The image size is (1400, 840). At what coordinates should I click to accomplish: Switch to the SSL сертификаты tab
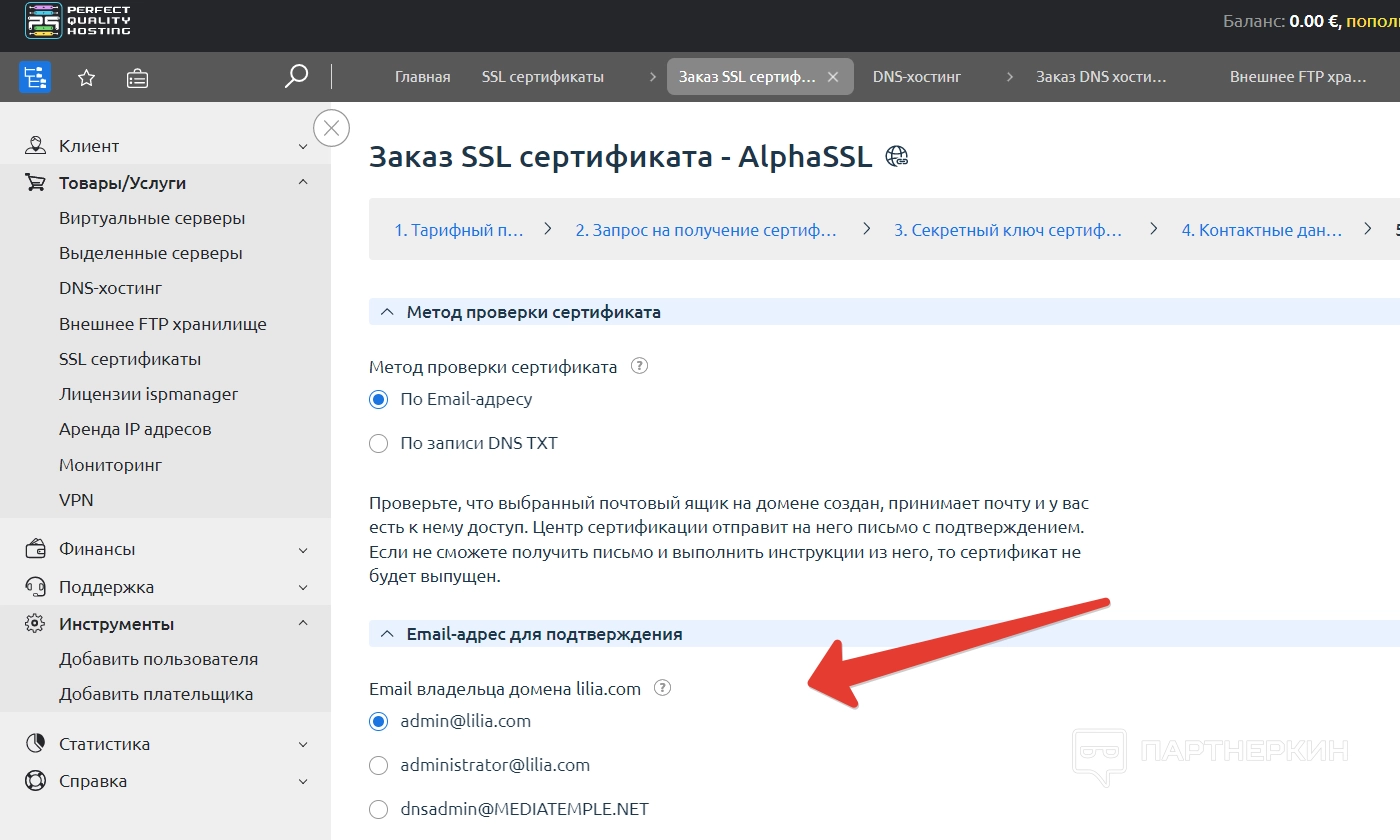[x=543, y=77]
